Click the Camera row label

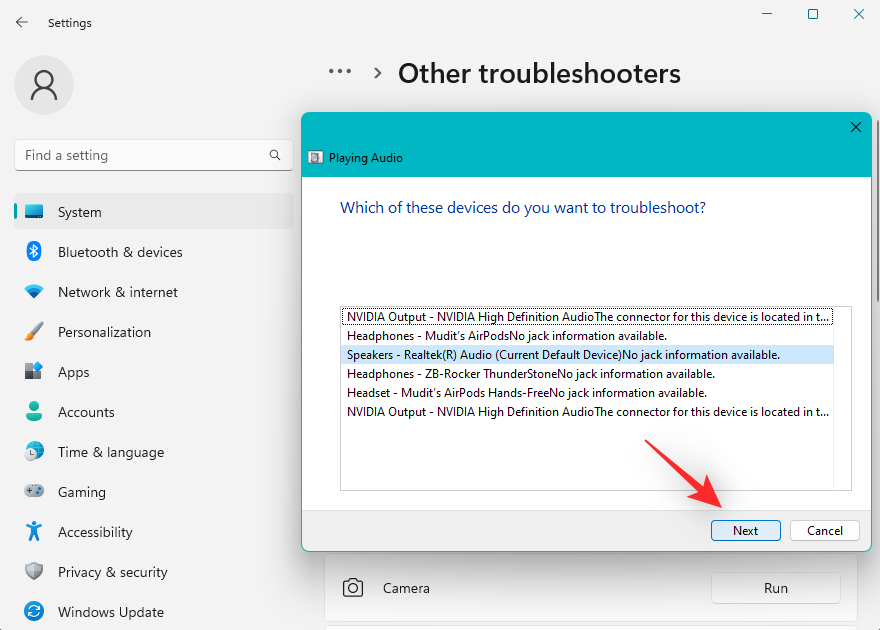click(x=406, y=588)
